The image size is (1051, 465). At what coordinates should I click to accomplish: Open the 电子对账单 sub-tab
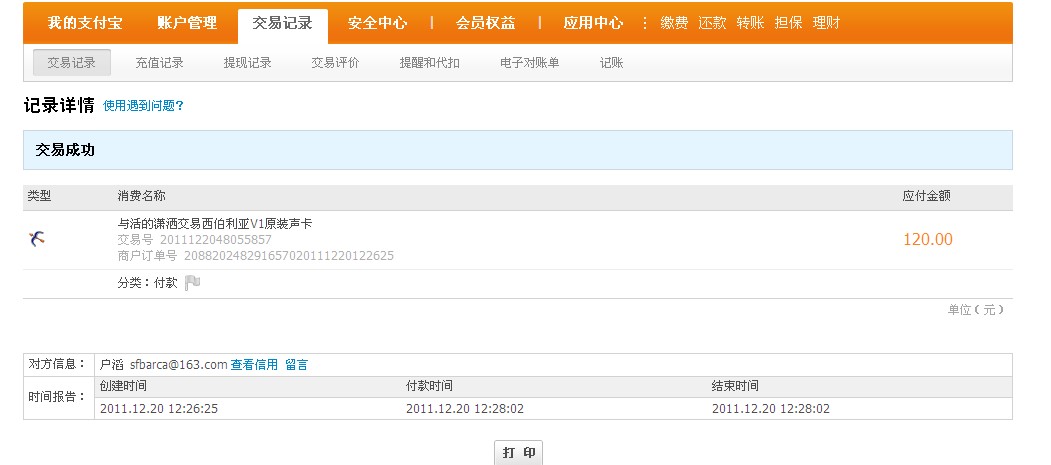coord(529,63)
